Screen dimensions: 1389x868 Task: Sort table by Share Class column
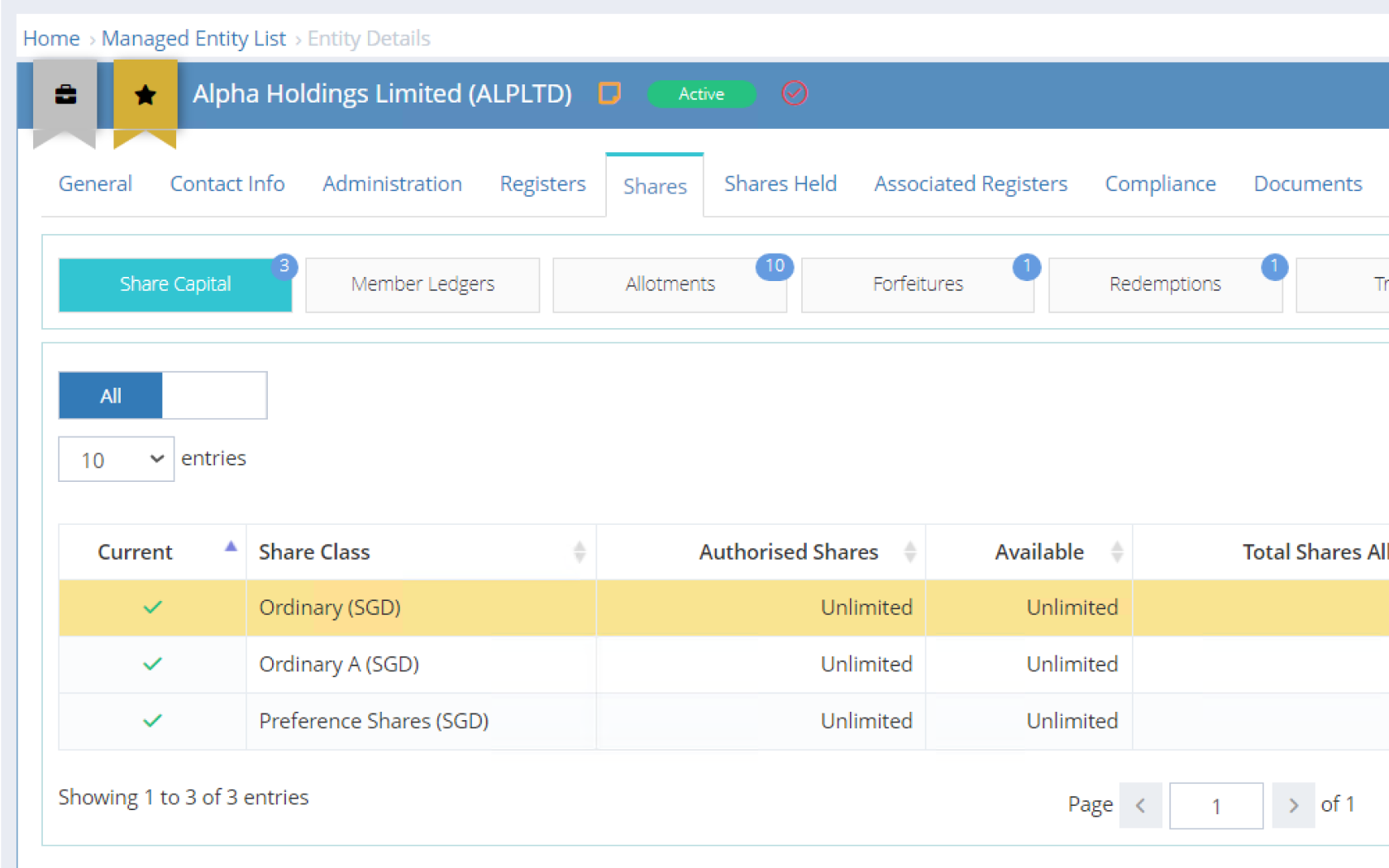click(x=579, y=552)
